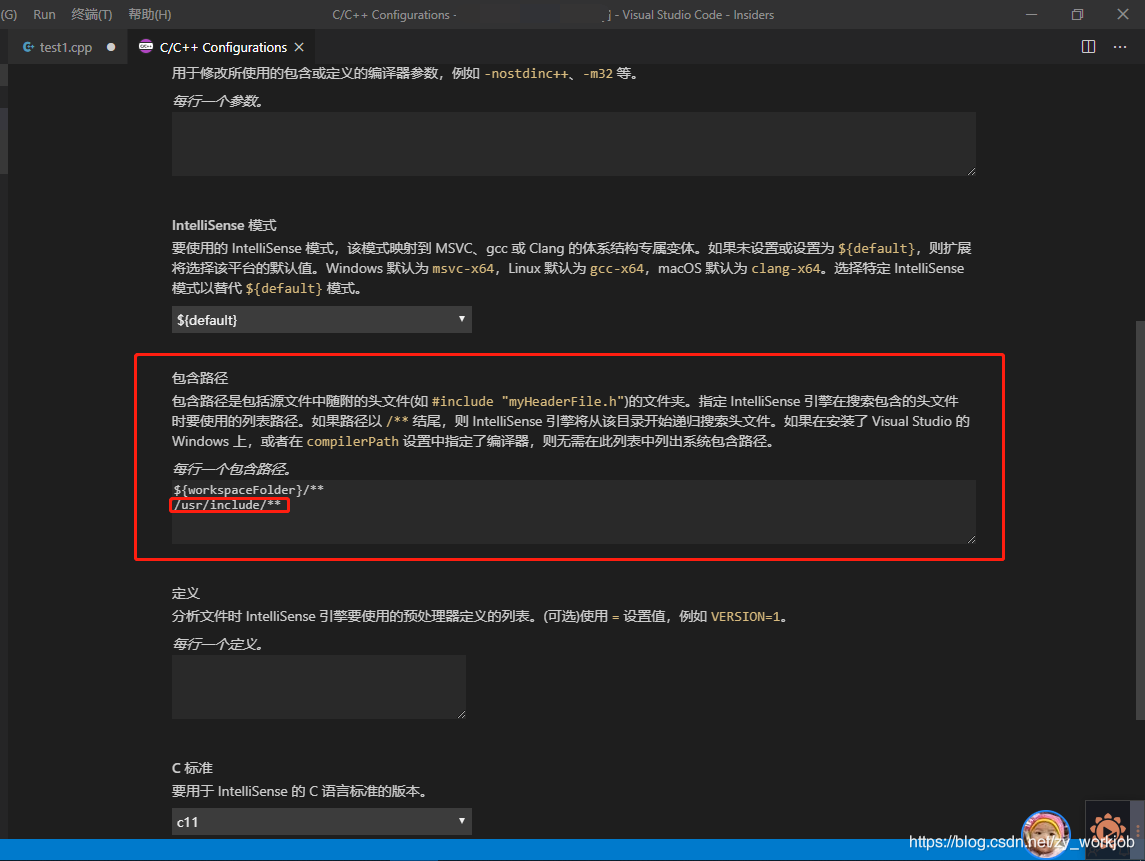Click the IntelliSense 模式 section heading
This screenshot has width=1145, height=861.
pos(224,225)
